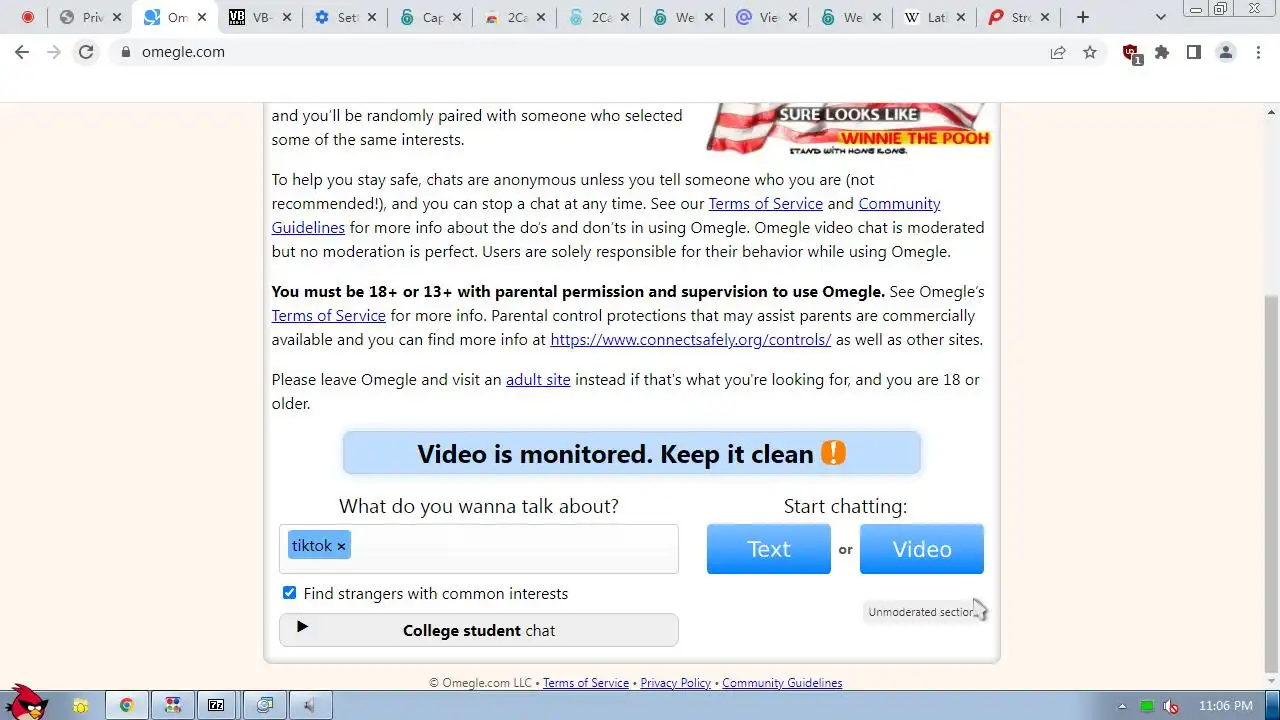The width and height of the screenshot is (1280, 720).
Task: Start a Text chat
Action: click(x=768, y=549)
